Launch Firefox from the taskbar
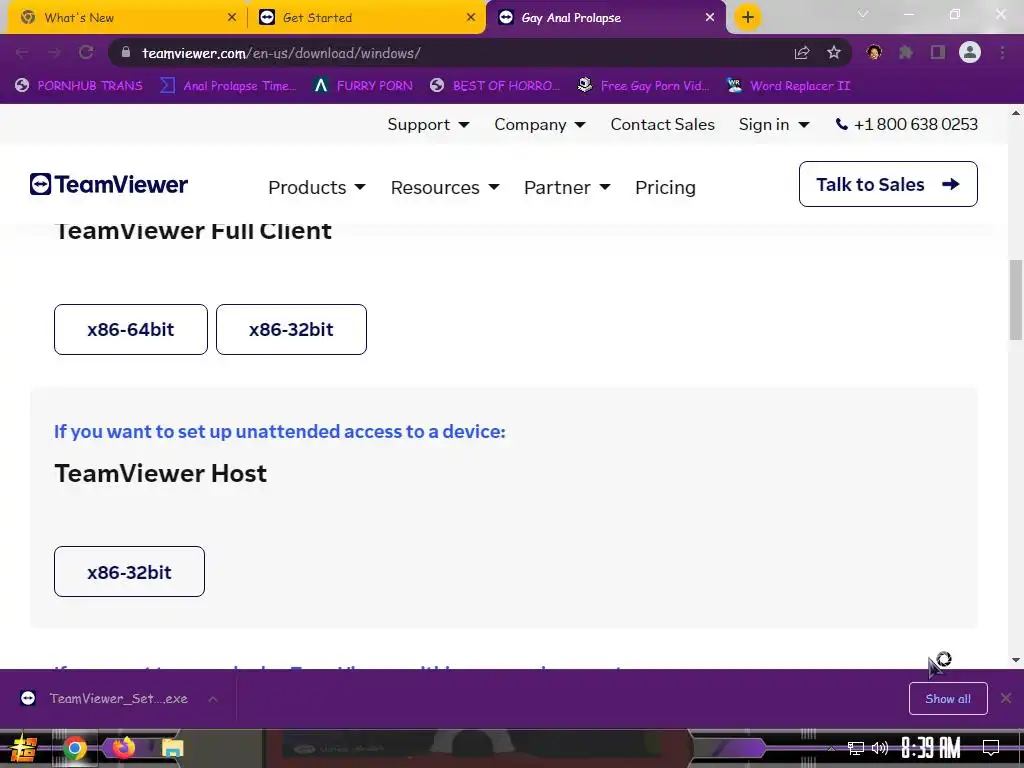This screenshot has width=1024, height=768. coord(123,747)
